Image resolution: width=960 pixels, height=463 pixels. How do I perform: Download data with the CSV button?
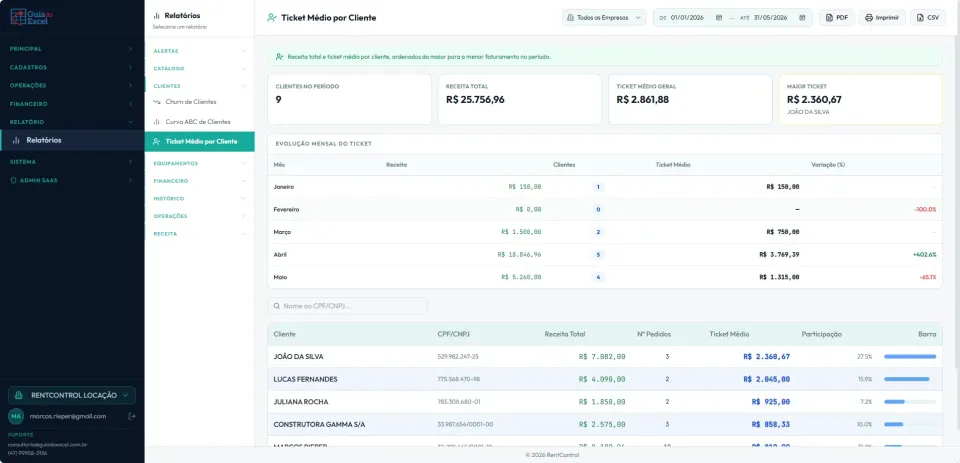pos(928,18)
